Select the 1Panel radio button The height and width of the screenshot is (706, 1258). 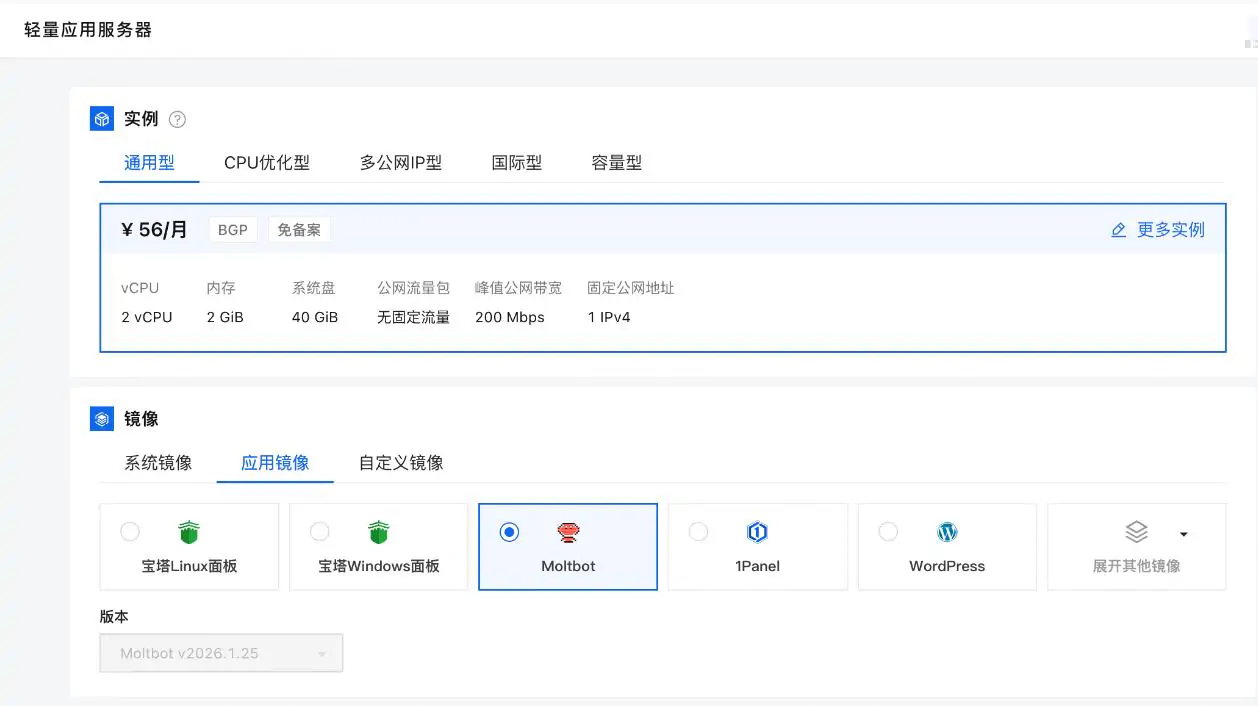pos(699,532)
